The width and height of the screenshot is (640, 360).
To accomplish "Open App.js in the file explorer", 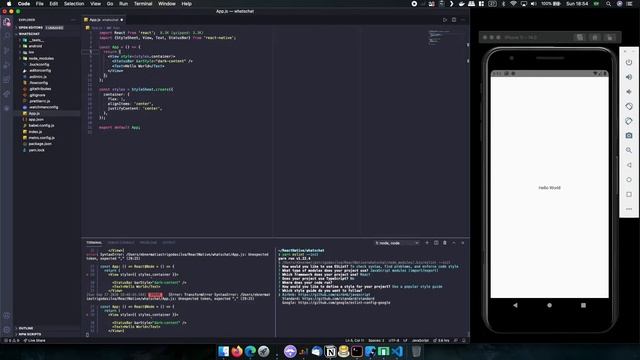I will coord(34,113).
